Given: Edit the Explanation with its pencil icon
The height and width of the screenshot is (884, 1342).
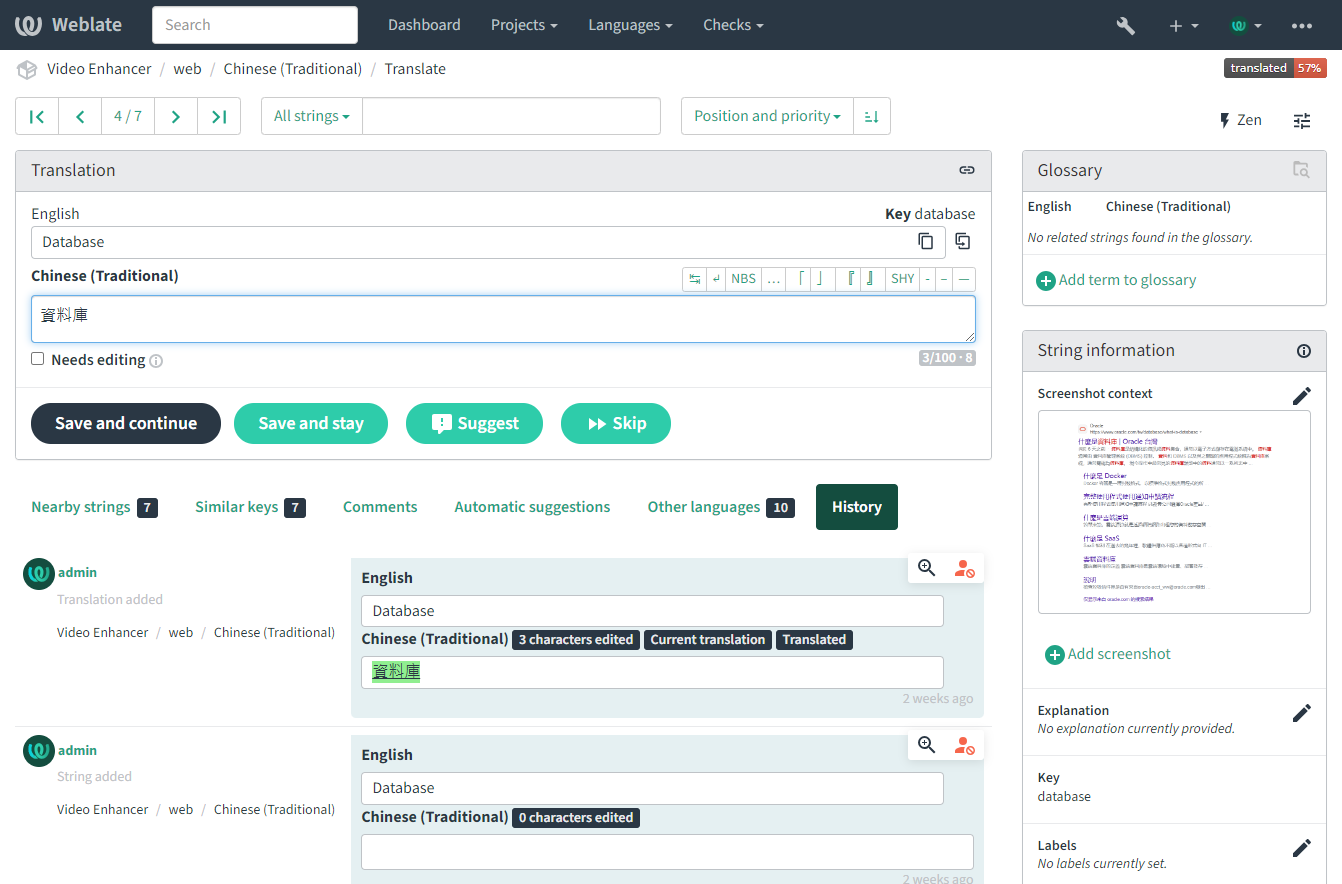Looking at the screenshot, I should (x=1301, y=713).
